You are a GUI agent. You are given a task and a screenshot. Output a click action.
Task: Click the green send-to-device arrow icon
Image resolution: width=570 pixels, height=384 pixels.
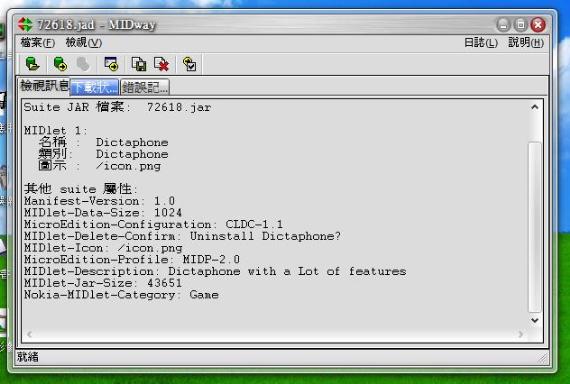click(60, 64)
